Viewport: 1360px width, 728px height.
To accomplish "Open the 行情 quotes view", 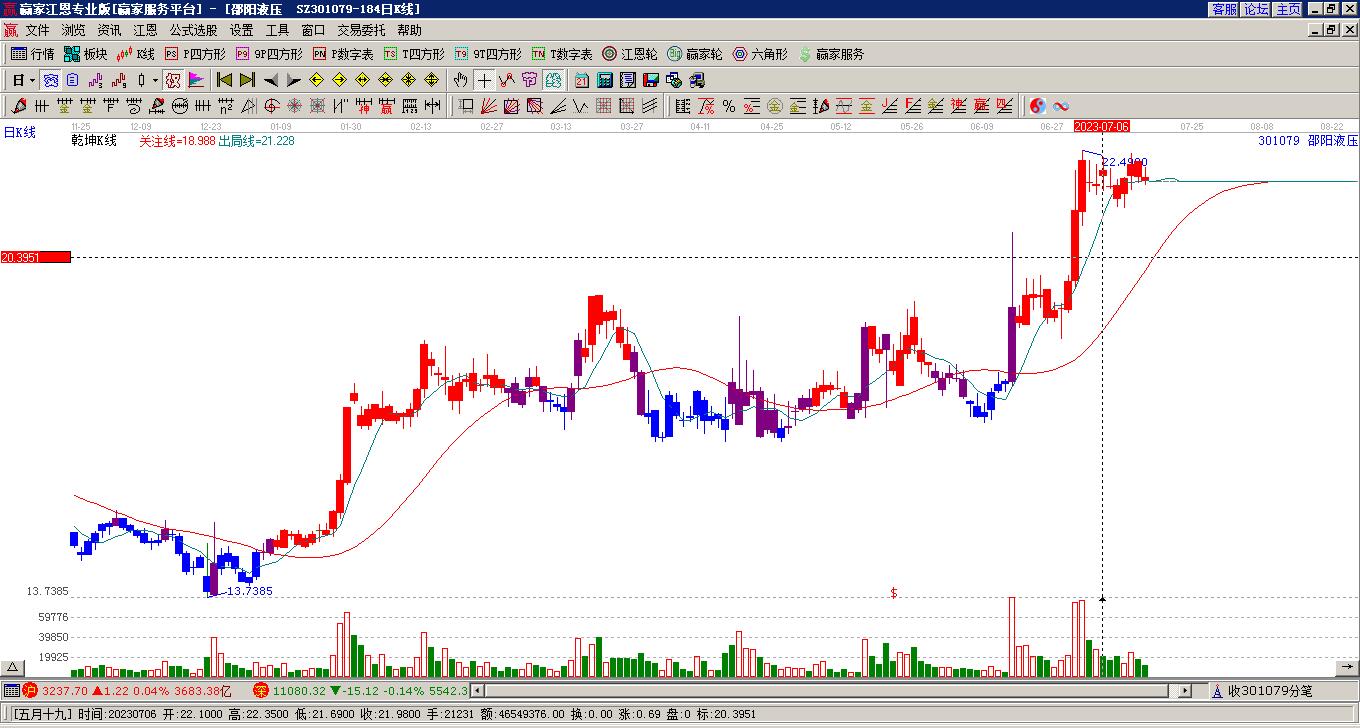I will [x=32, y=54].
